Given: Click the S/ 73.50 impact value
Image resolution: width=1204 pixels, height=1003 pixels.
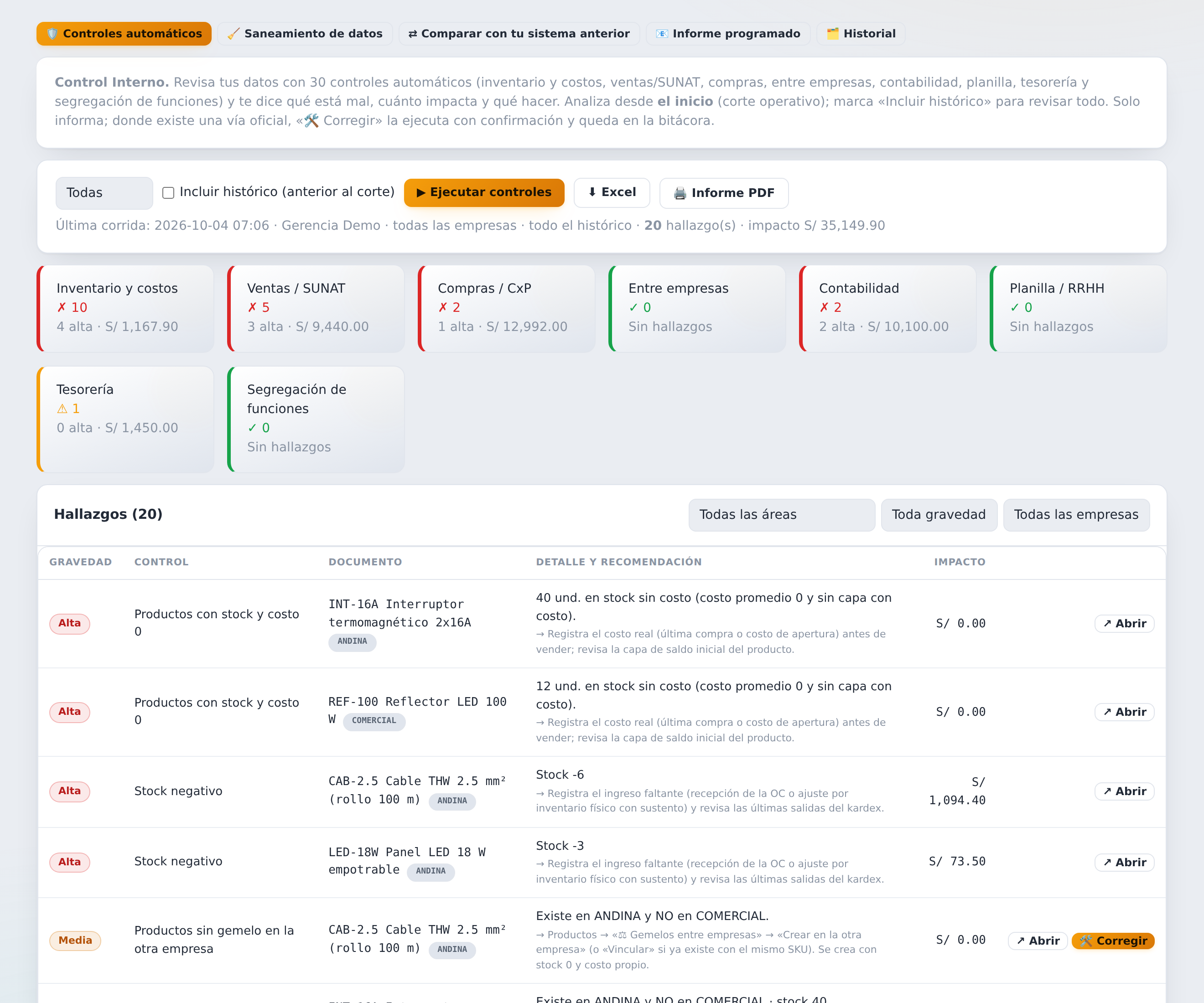Looking at the screenshot, I should [957, 862].
